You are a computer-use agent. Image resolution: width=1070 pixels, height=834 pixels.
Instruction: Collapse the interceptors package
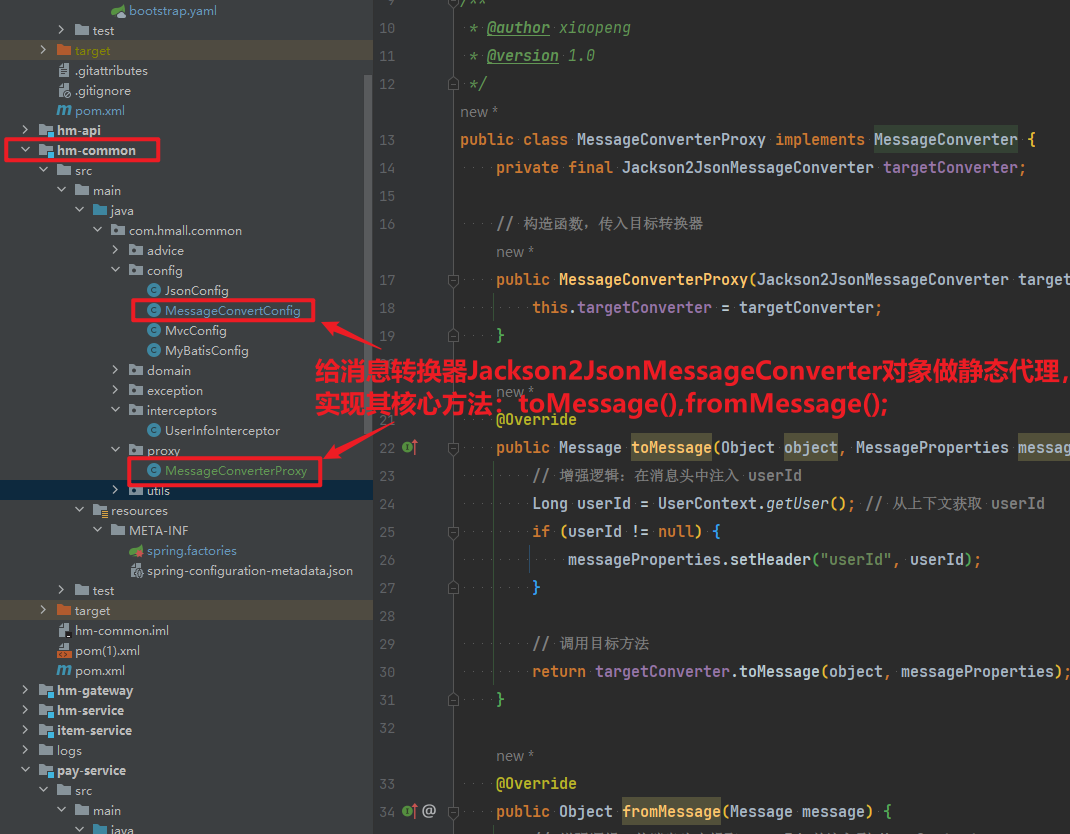click(116, 411)
